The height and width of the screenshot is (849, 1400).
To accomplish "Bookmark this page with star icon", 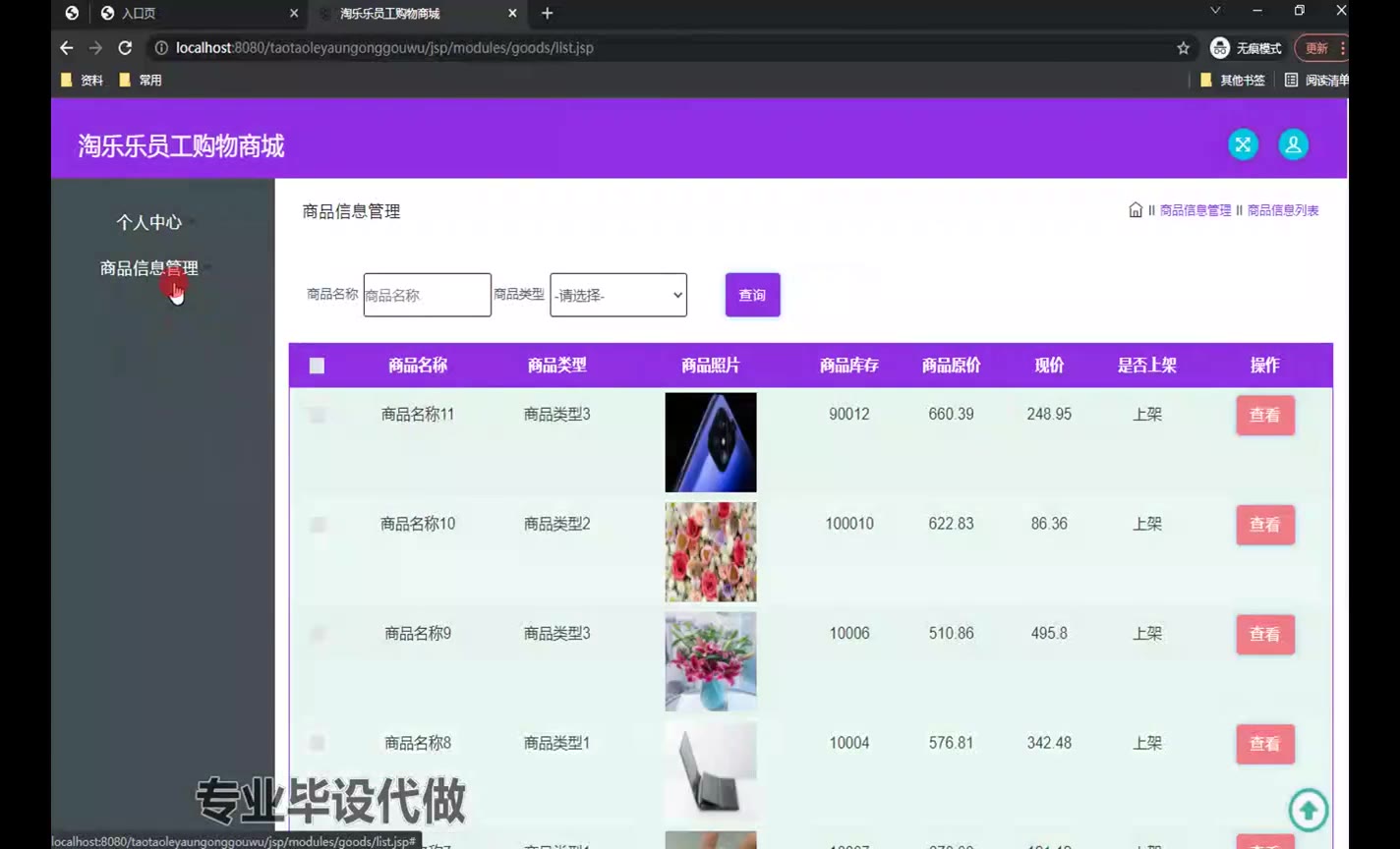I will click(x=1183, y=48).
